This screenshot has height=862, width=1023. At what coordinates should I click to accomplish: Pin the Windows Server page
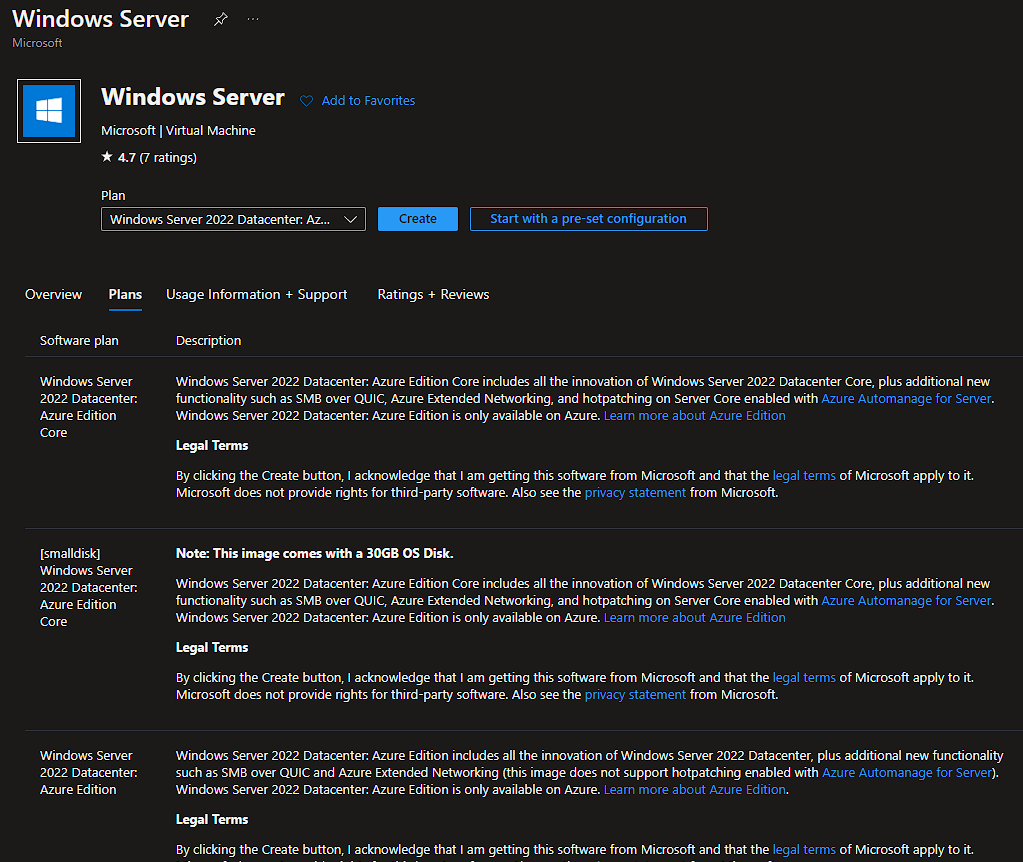tap(221, 20)
